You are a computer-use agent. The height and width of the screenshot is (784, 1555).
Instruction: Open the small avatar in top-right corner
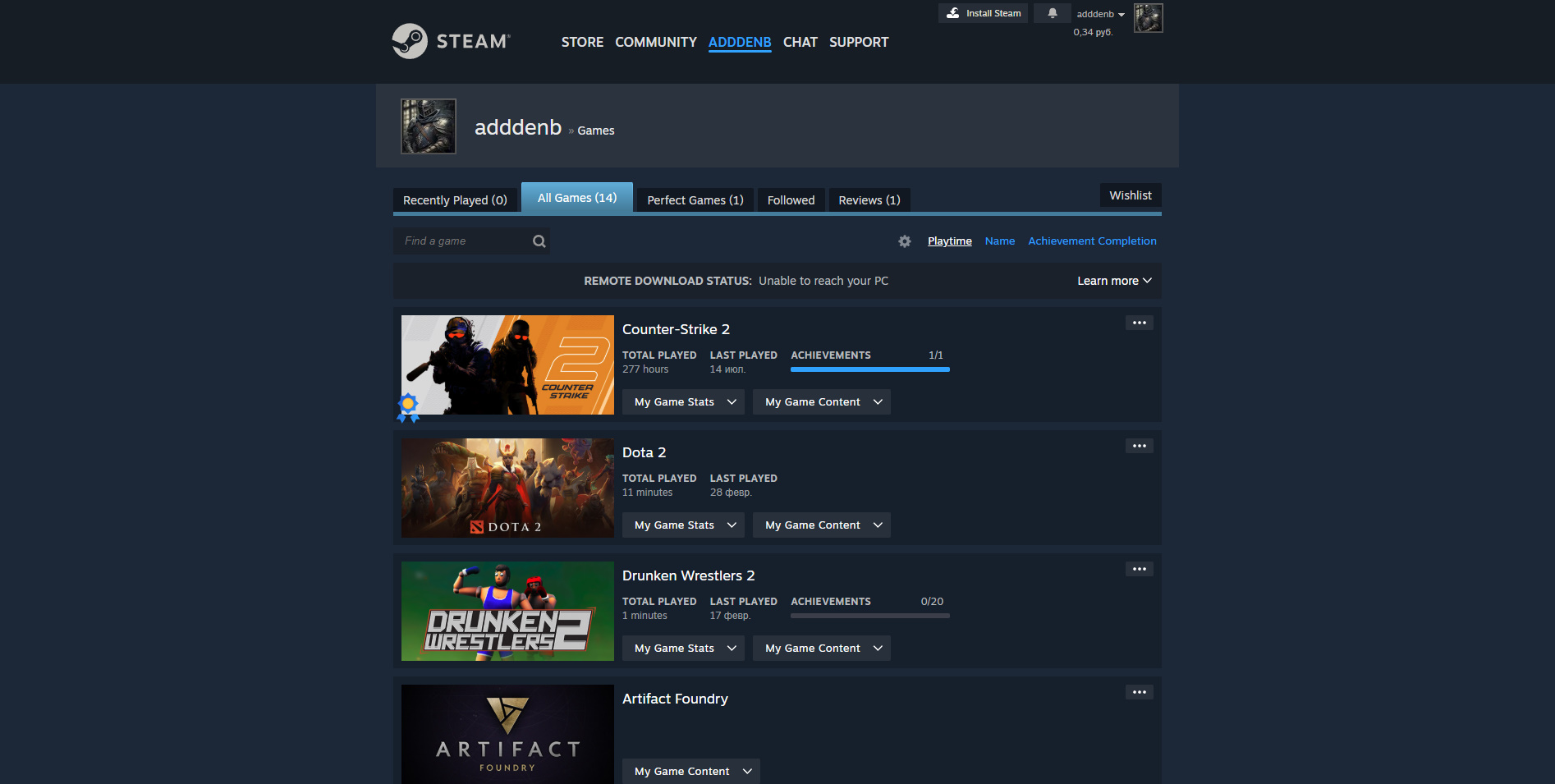tap(1148, 18)
